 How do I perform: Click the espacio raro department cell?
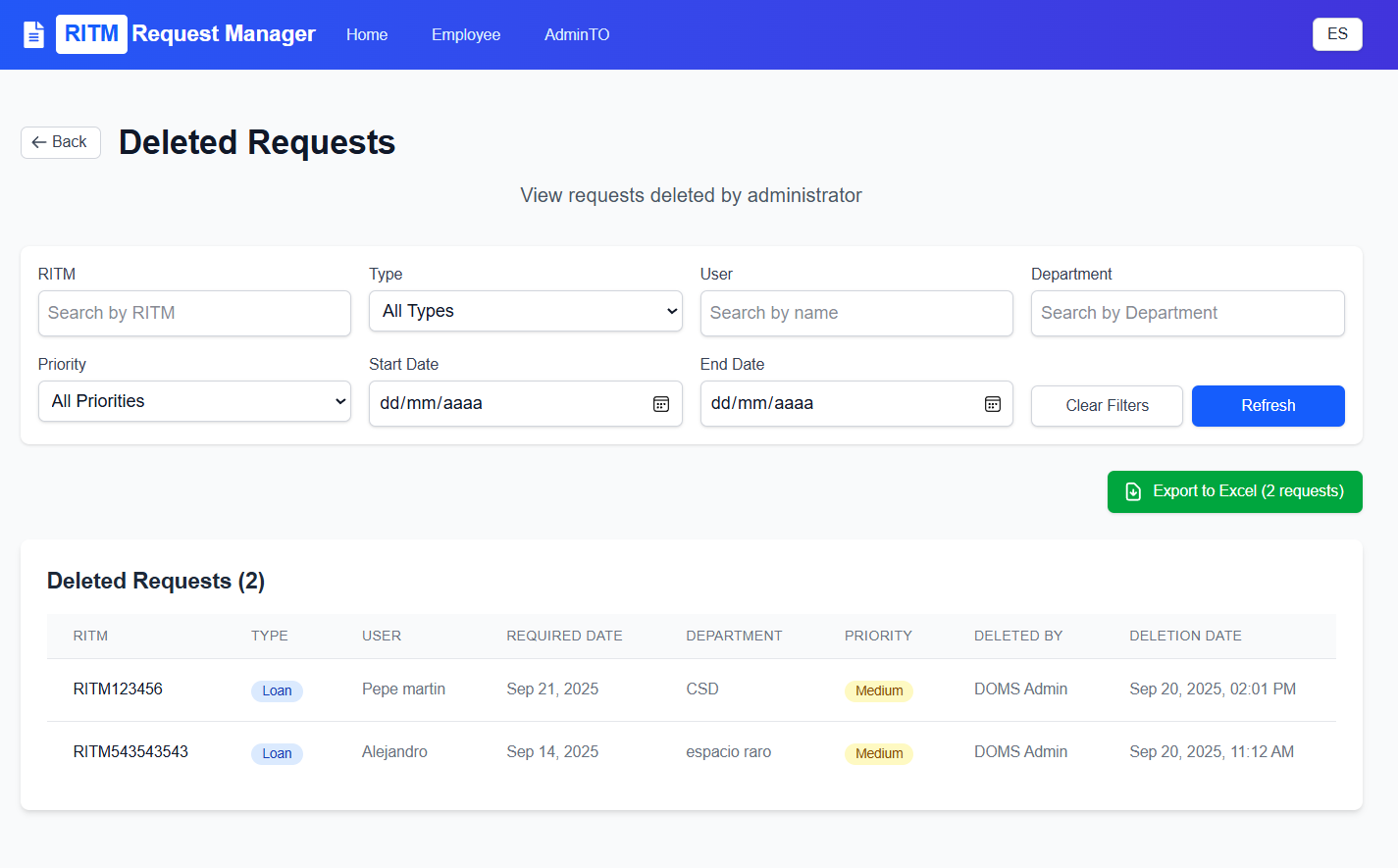click(x=729, y=752)
